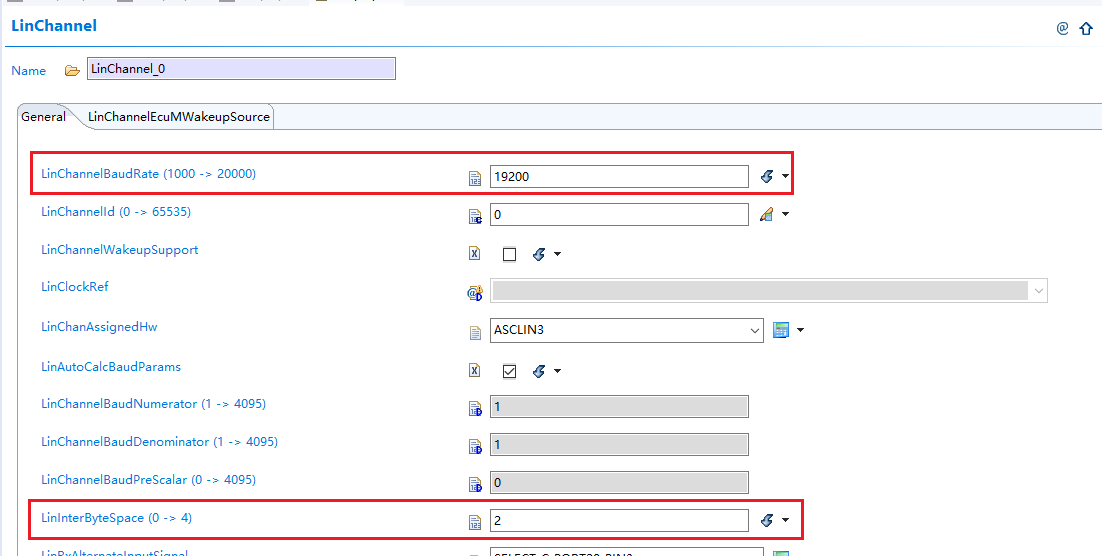Enable the LinChannelWakeupSupport checkbox
This screenshot has width=1102, height=556.
[x=509, y=254]
